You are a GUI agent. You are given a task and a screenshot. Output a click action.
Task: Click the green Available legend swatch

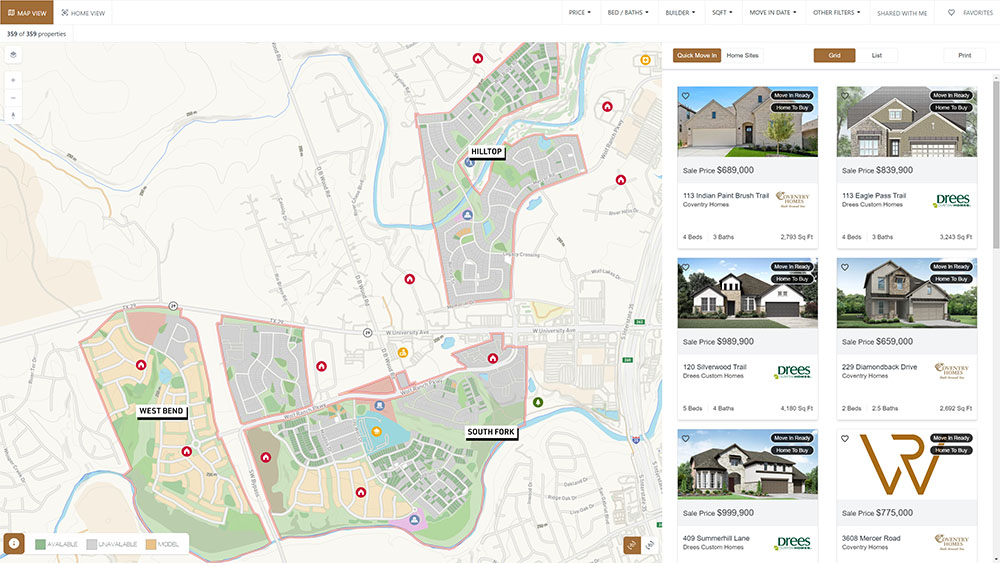pos(40,545)
